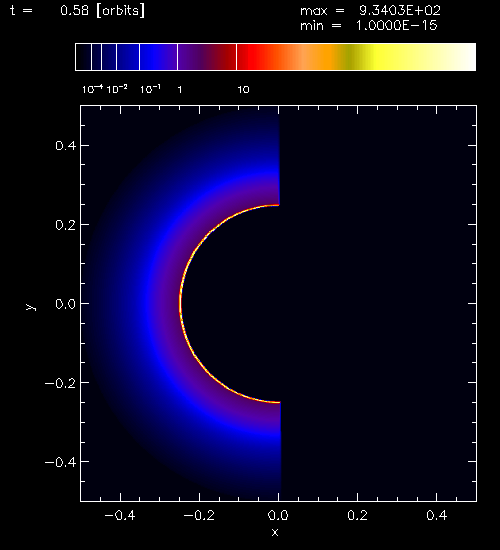Click the time readout 0.58 orbits
Viewport: 500px width, 550px height.
coord(102,11)
